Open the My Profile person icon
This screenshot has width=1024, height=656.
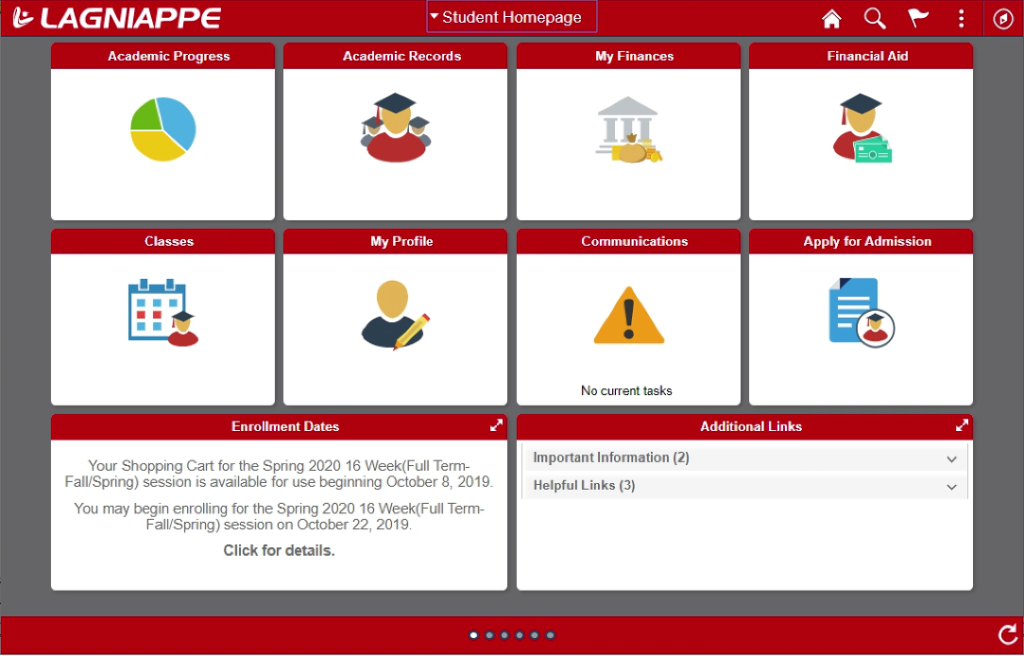click(395, 315)
